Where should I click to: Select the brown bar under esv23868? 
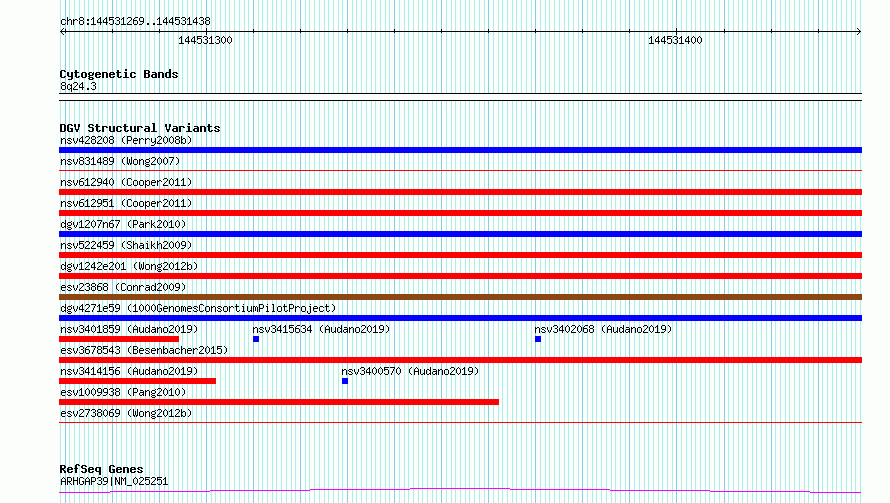point(460,297)
